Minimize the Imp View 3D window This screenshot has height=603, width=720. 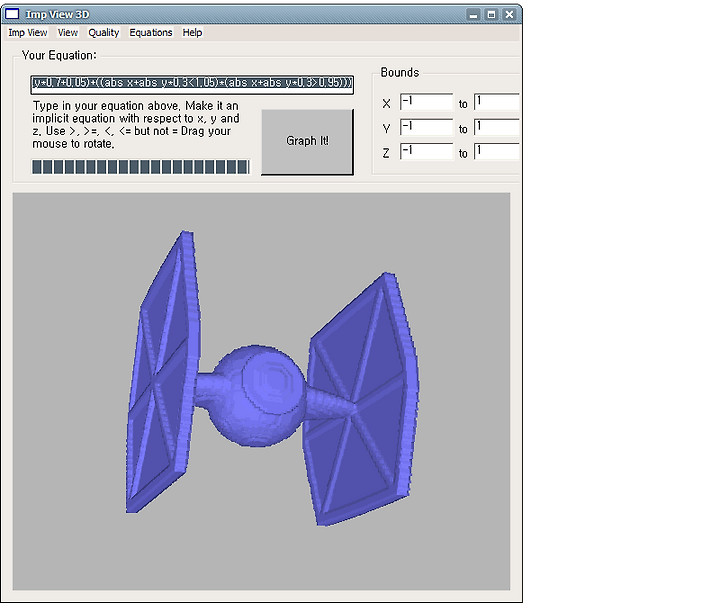coord(473,15)
